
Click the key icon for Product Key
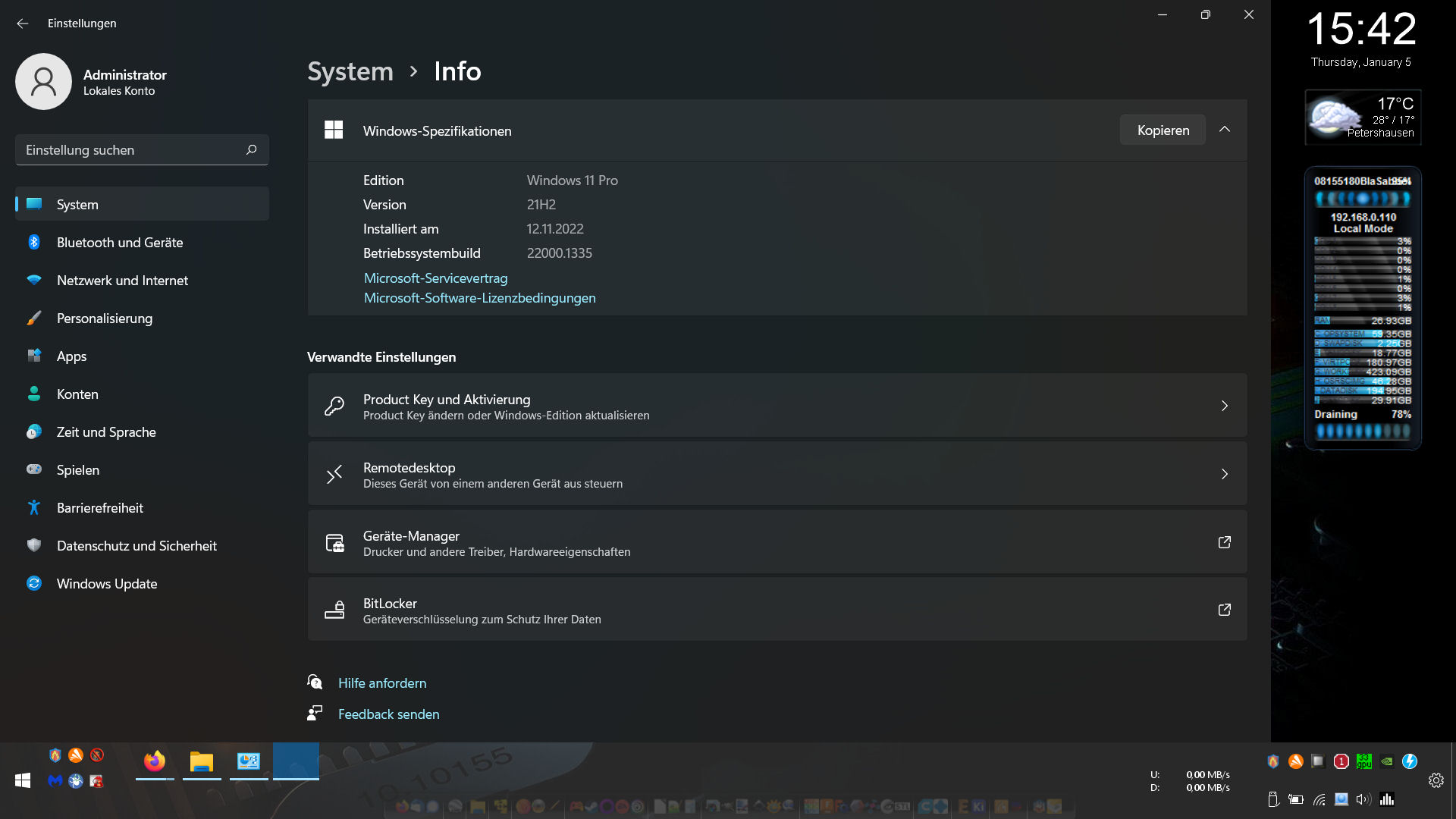pos(334,406)
